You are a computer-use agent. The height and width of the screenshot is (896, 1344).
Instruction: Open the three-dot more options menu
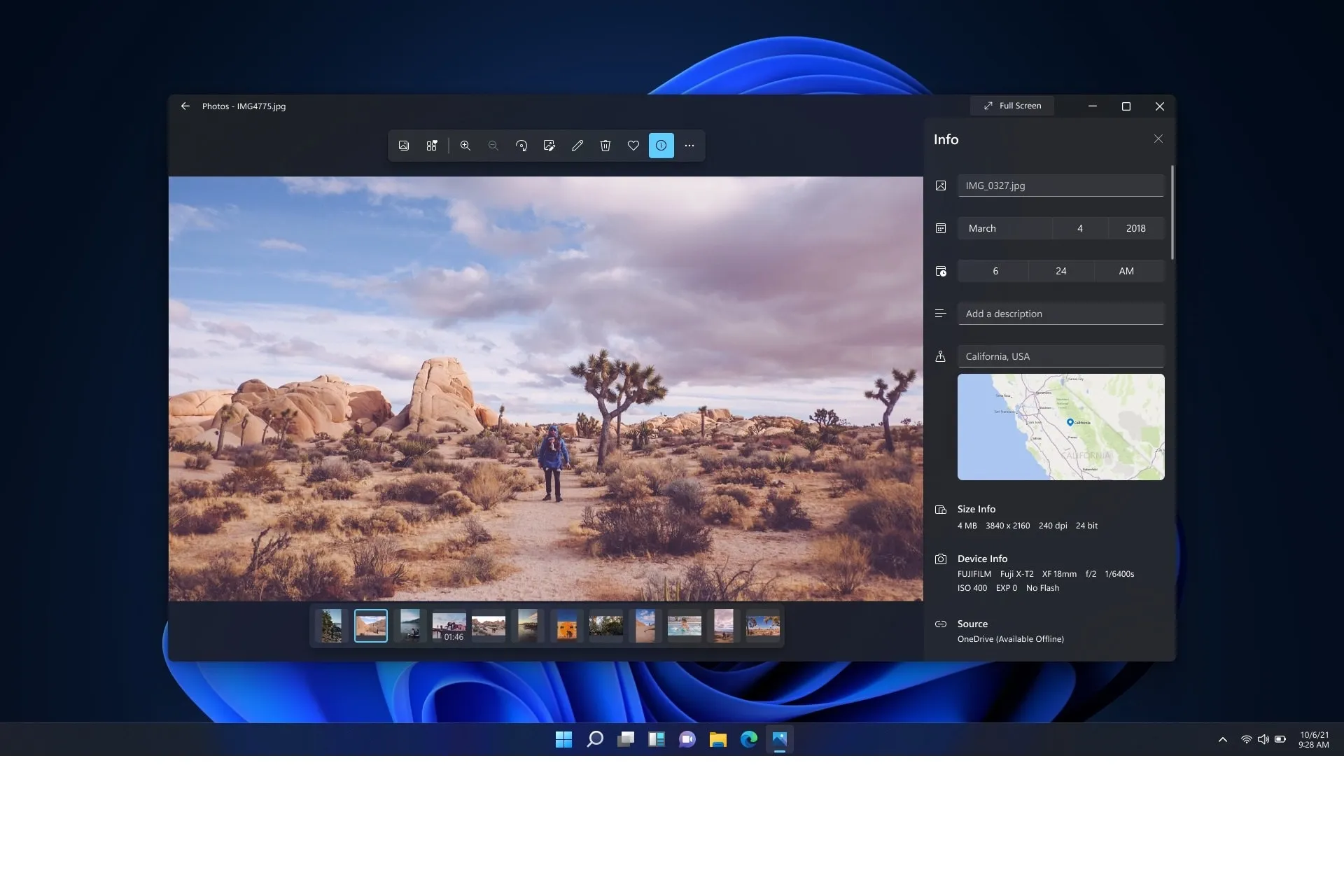click(689, 146)
